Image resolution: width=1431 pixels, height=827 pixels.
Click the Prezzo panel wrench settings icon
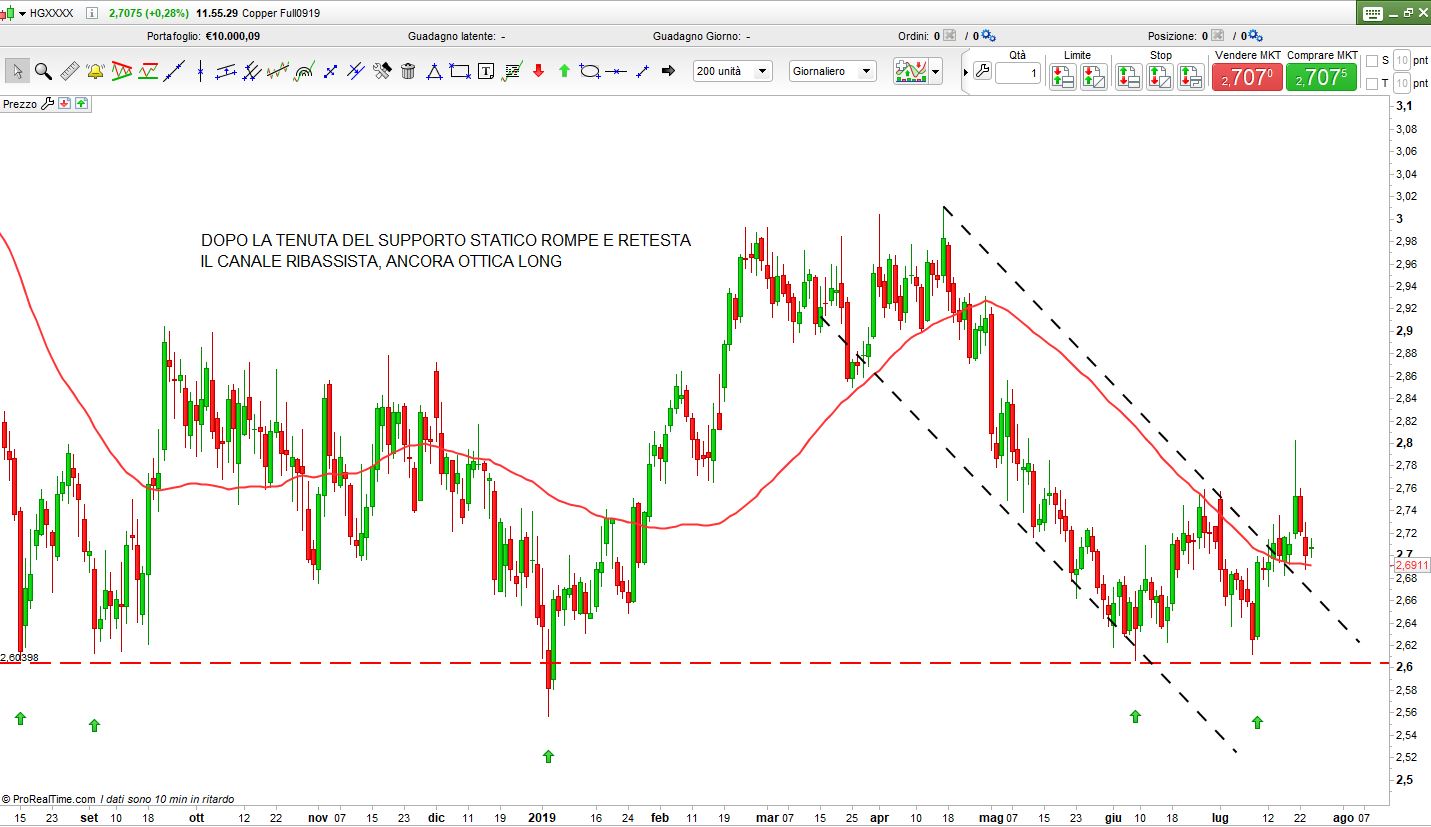point(47,104)
